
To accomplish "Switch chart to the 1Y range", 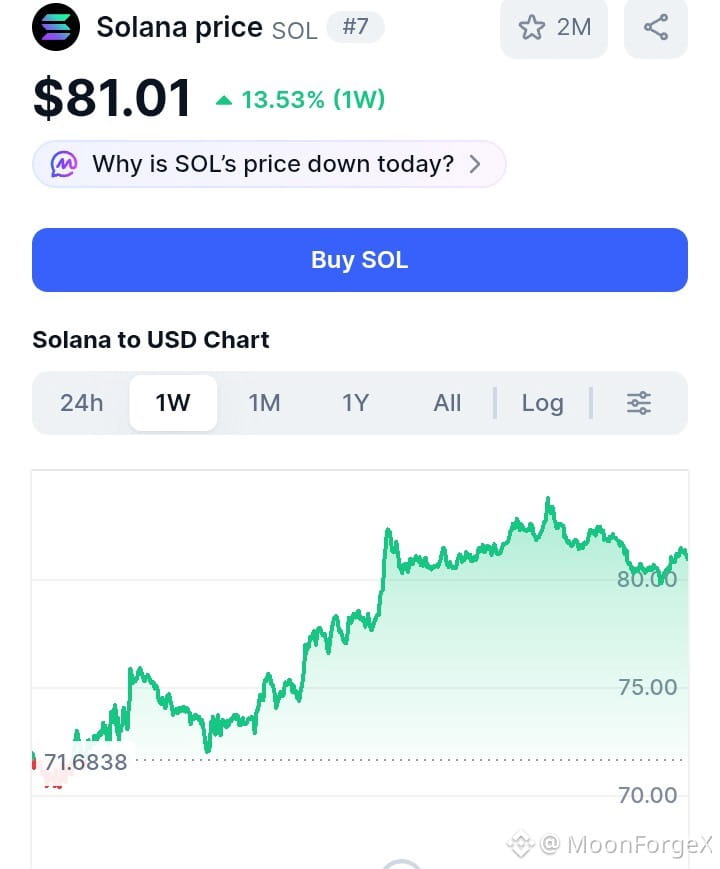I will click(355, 403).
